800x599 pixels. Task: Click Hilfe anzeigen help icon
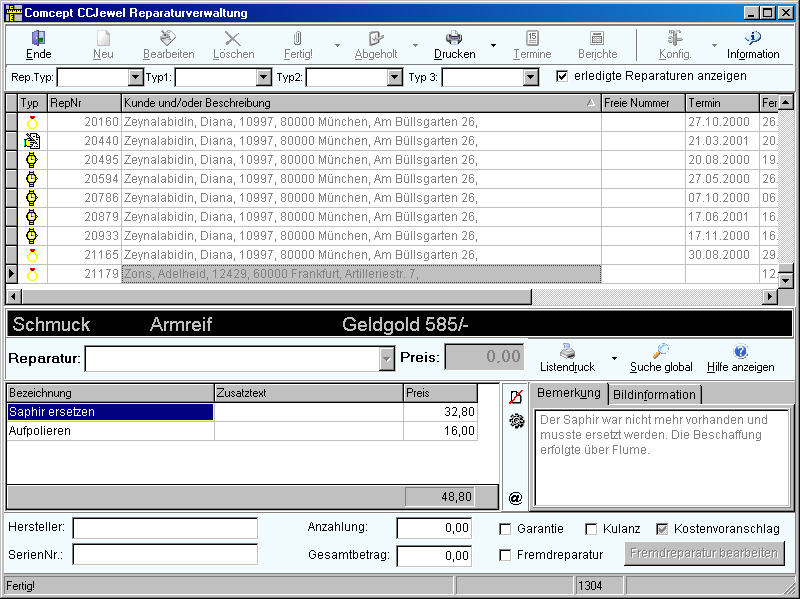[x=740, y=351]
